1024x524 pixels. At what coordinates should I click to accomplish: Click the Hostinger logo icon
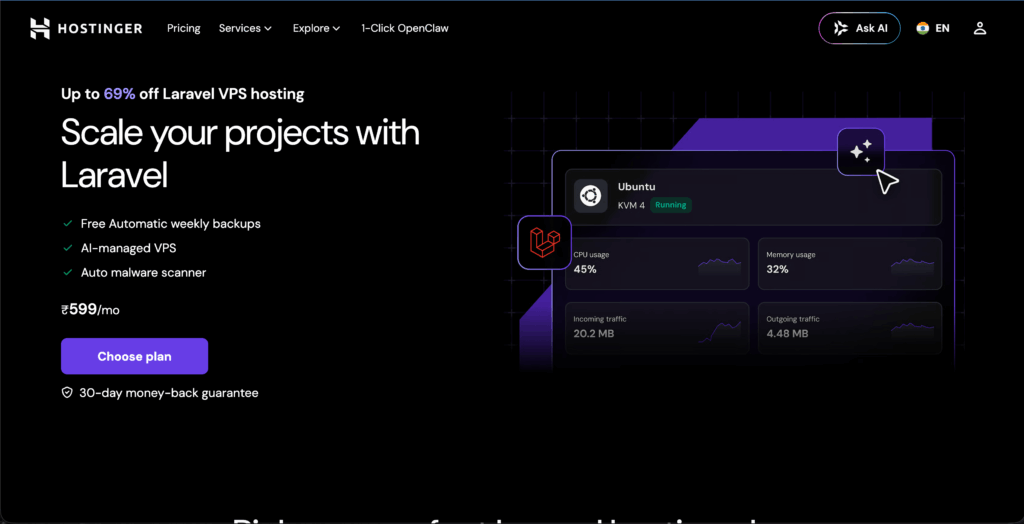click(40, 28)
